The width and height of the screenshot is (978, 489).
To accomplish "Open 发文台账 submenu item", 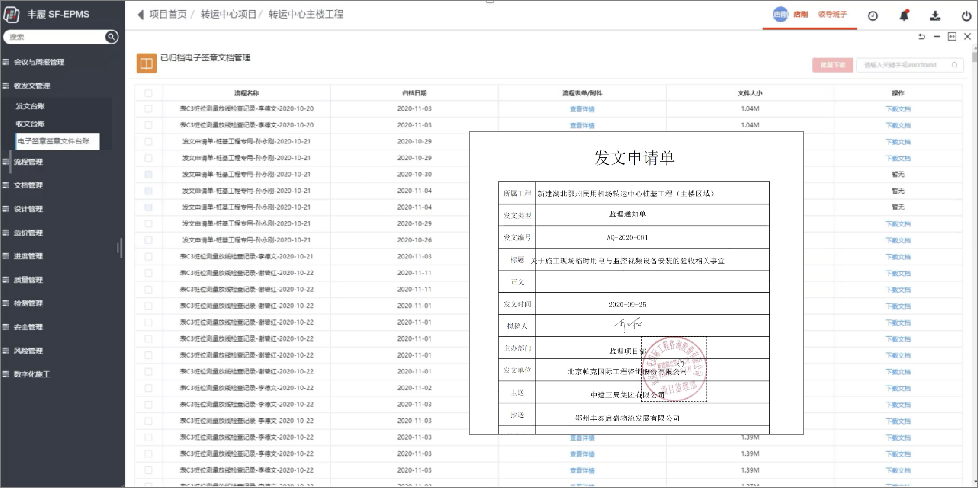I will (30, 106).
